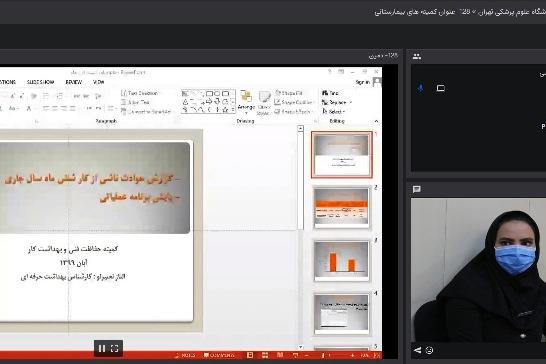The image size is (546, 364).
Task: Toggle the screen share icon beside microphone
Action: tap(440, 88)
